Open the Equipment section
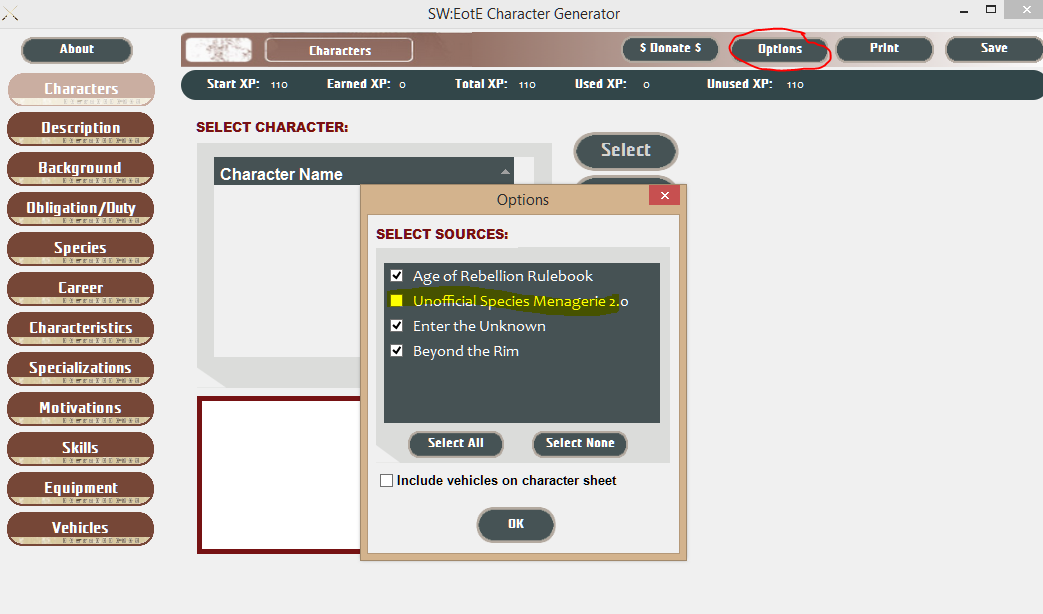Viewport: 1043px width, 614px height. pyautogui.click(x=80, y=488)
